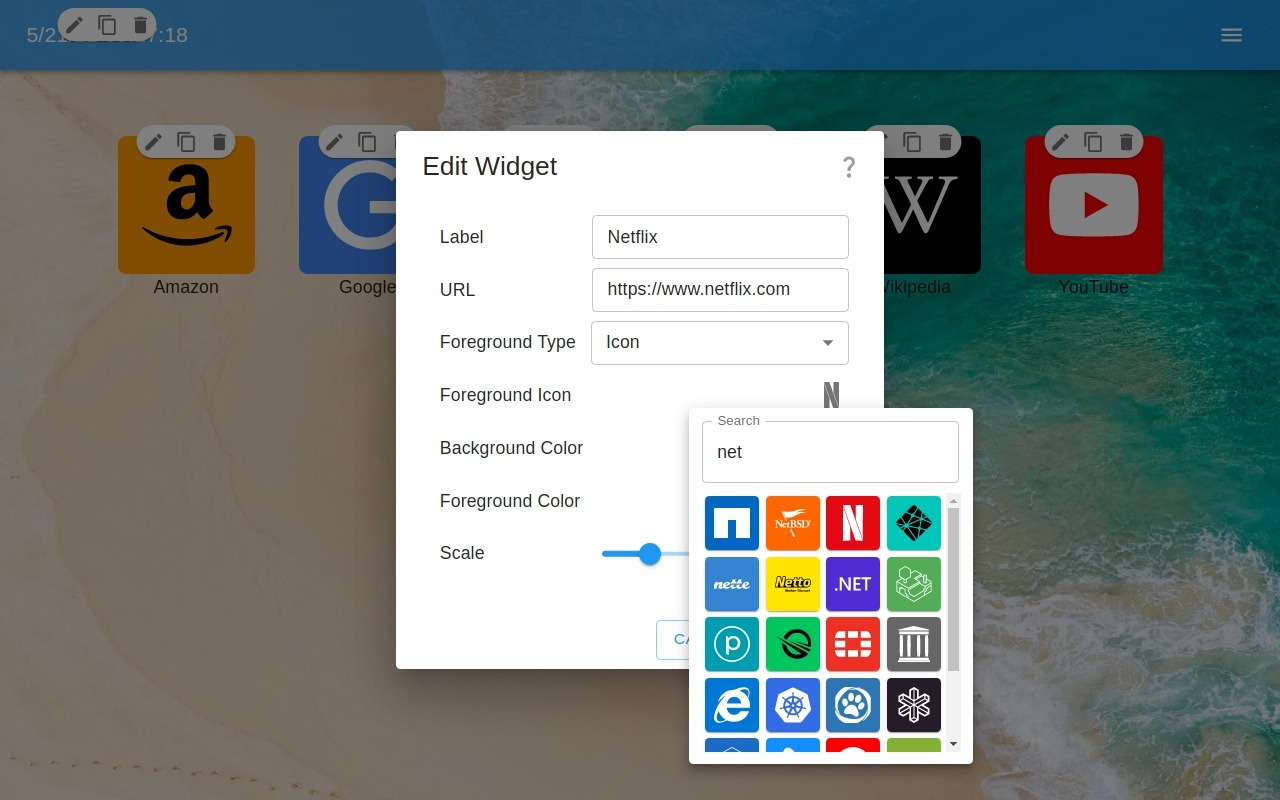Choose the blue nette icon
The height and width of the screenshot is (800, 1280).
[x=732, y=584]
